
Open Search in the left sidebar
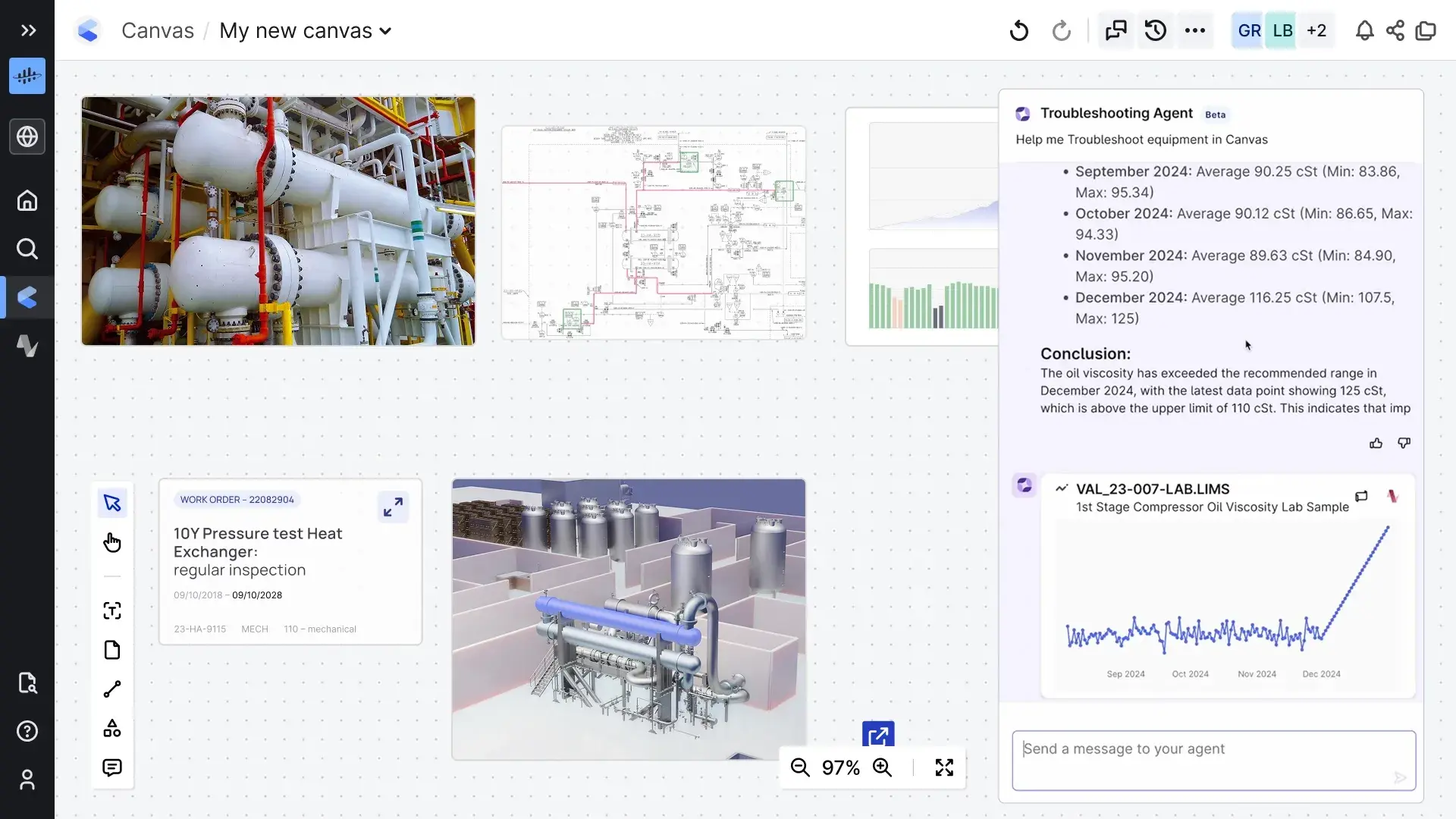(x=27, y=249)
